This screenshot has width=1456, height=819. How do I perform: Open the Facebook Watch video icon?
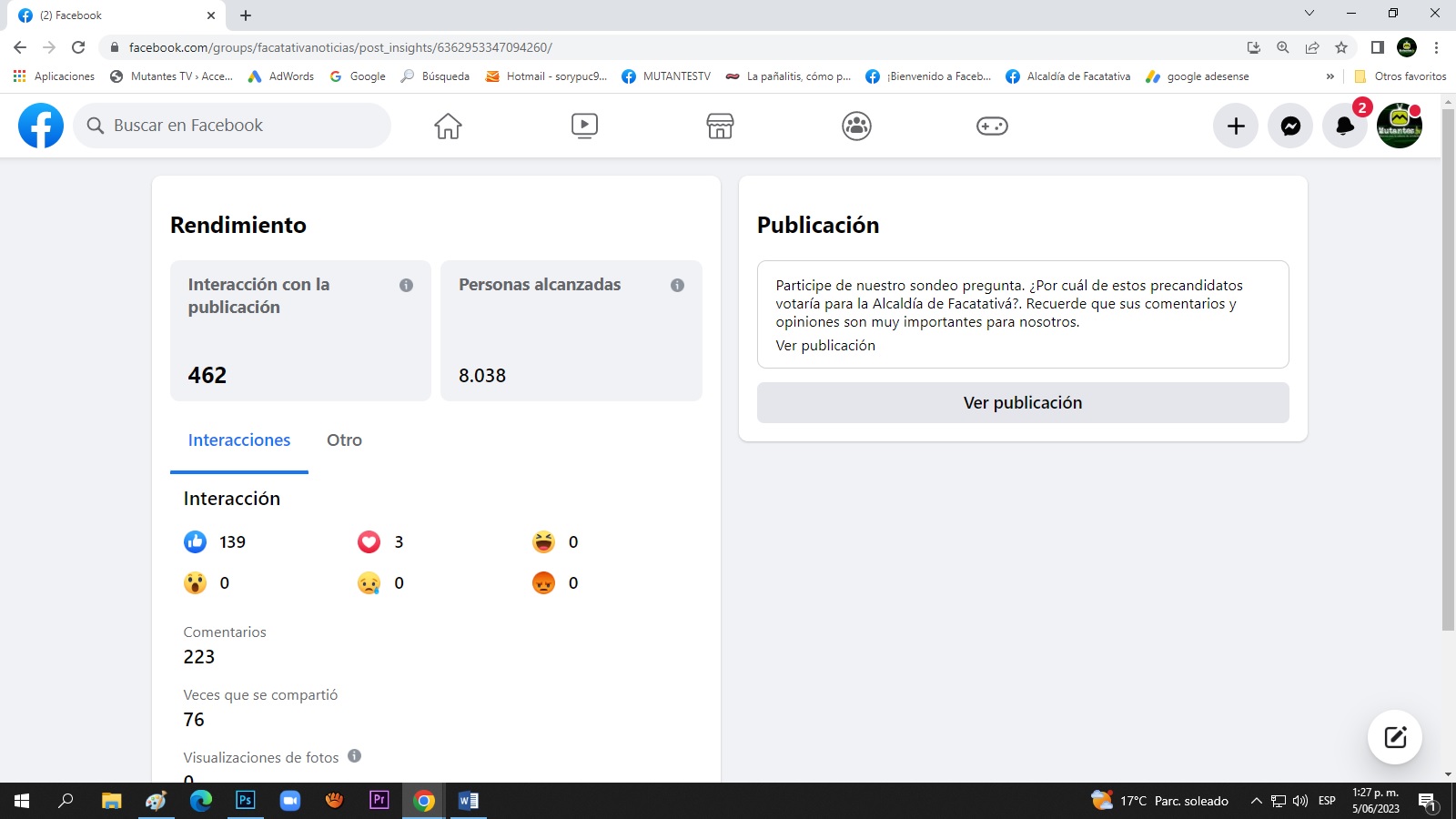(584, 126)
